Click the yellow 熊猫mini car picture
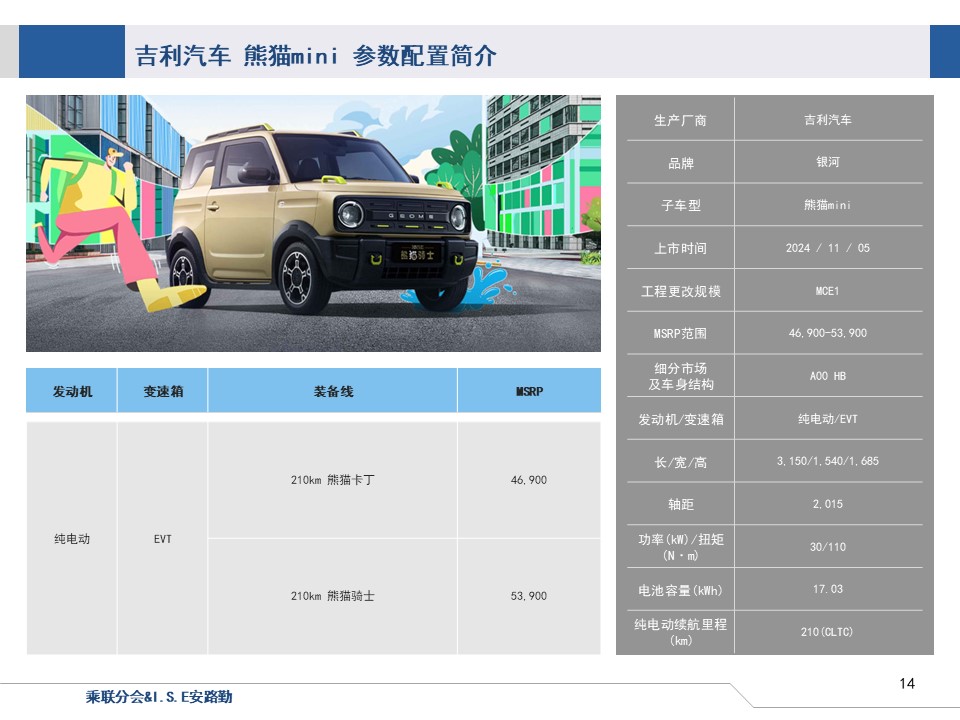Viewport: 960px width, 720px height. [x=313, y=223]
